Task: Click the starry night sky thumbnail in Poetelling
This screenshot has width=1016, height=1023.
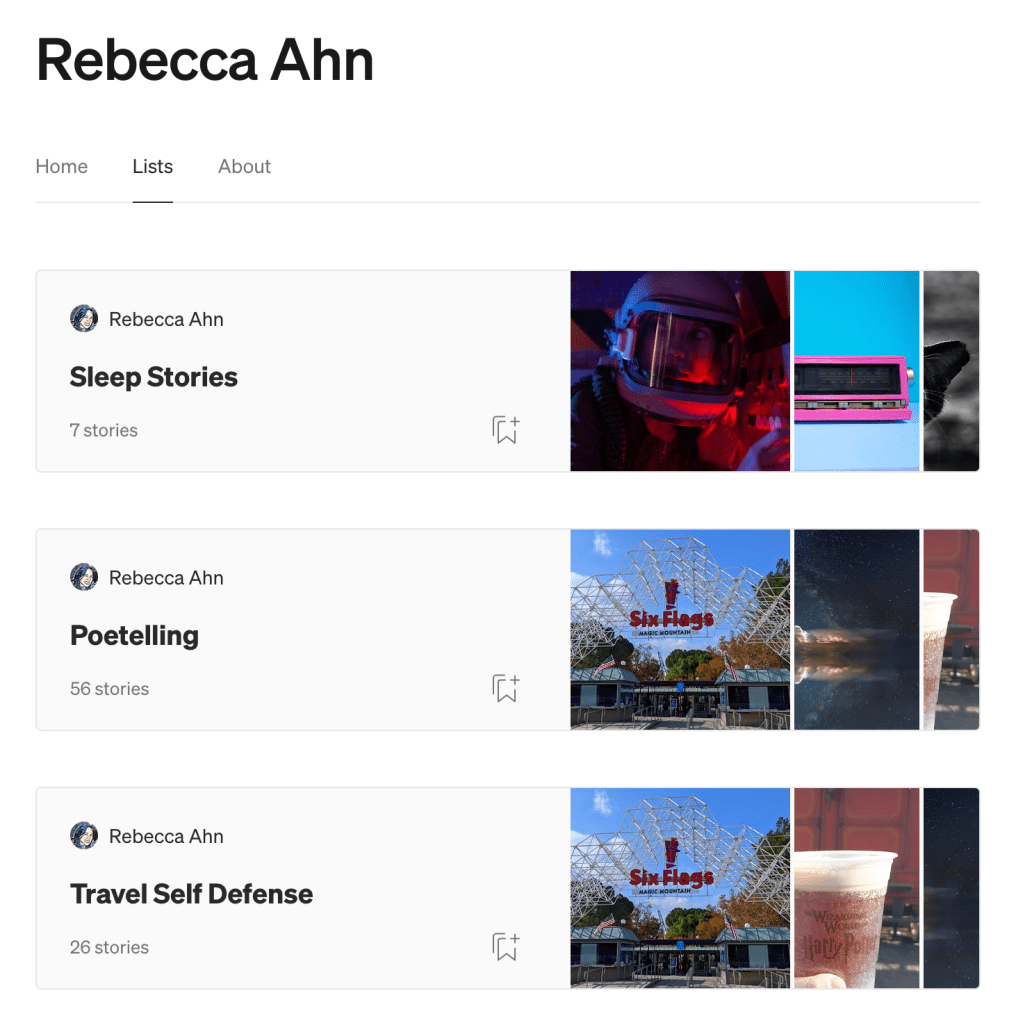Action: [856, 629]
